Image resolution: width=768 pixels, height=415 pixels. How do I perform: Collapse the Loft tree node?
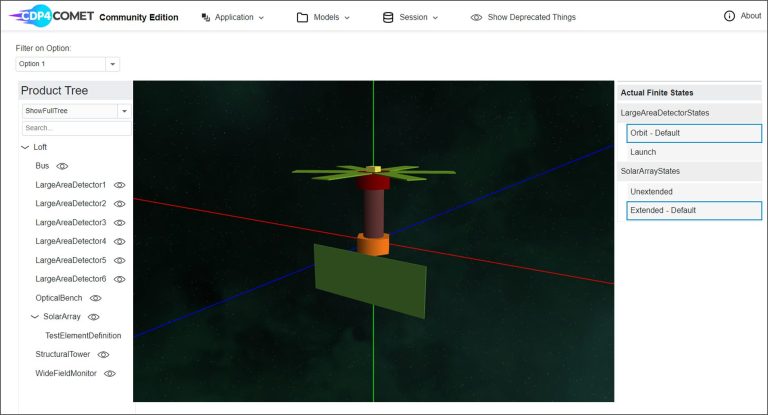tap(24, 147)
